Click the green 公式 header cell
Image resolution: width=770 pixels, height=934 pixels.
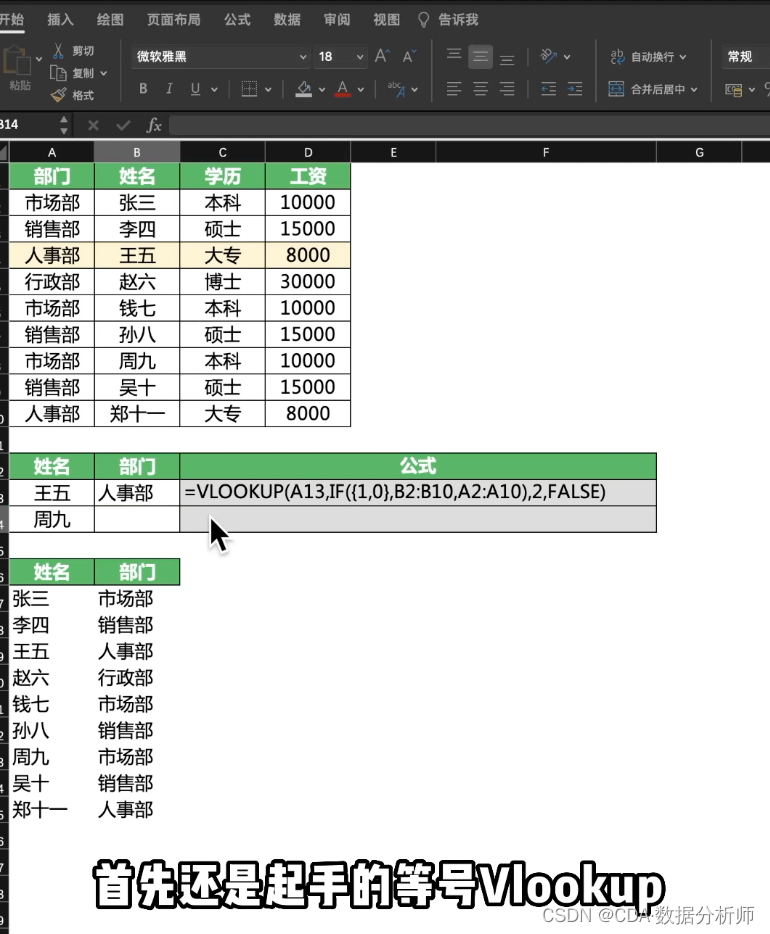pos(418,466)
